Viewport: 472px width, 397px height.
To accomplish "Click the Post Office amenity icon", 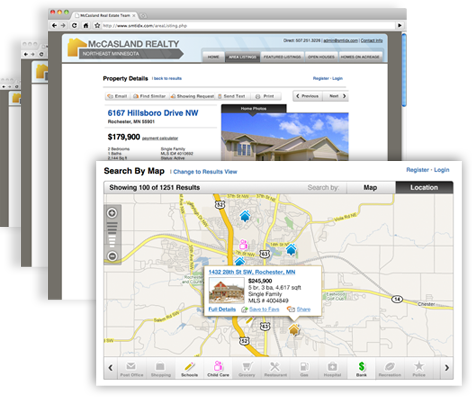I will [131, 366].
